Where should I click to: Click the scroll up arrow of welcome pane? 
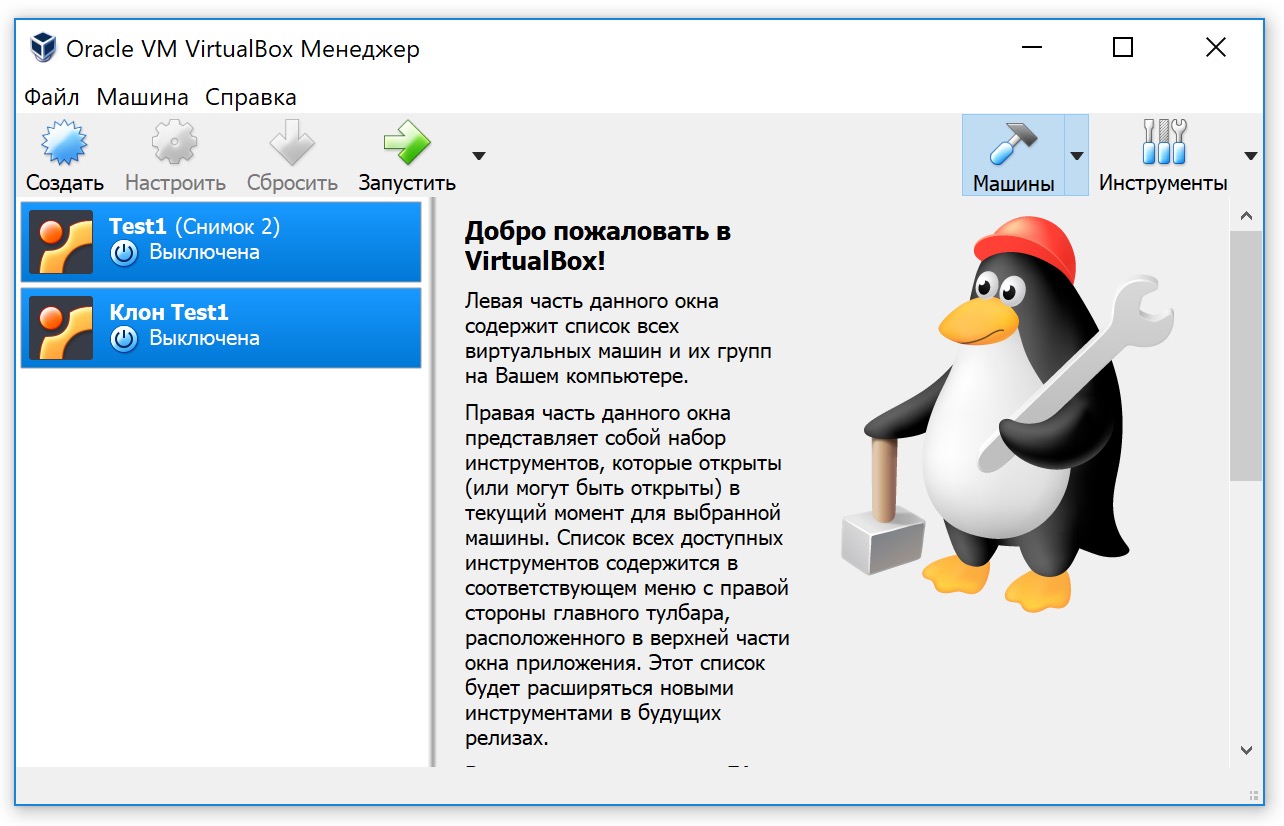(1246, 216)
